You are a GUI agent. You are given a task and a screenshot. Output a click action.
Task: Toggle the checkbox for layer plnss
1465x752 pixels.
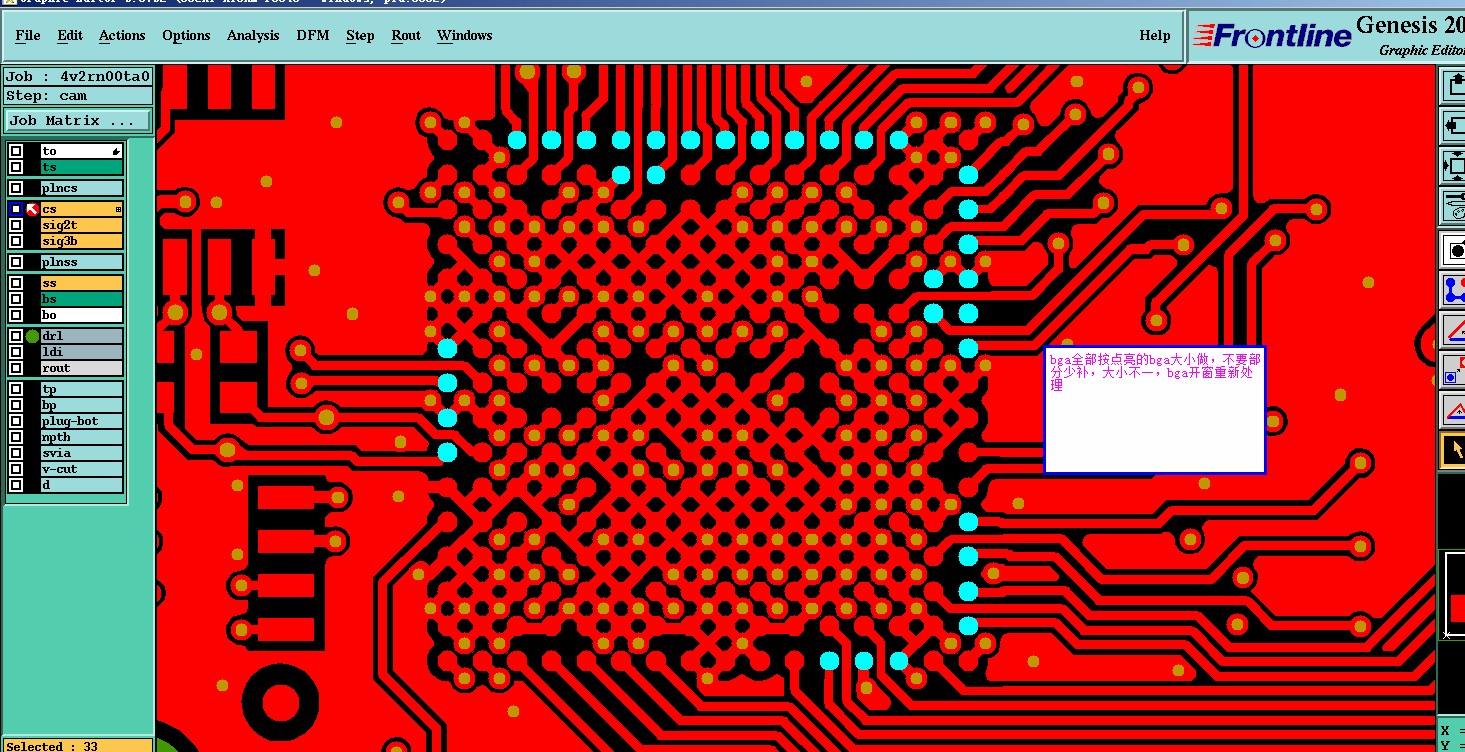(x=16, y=262)
